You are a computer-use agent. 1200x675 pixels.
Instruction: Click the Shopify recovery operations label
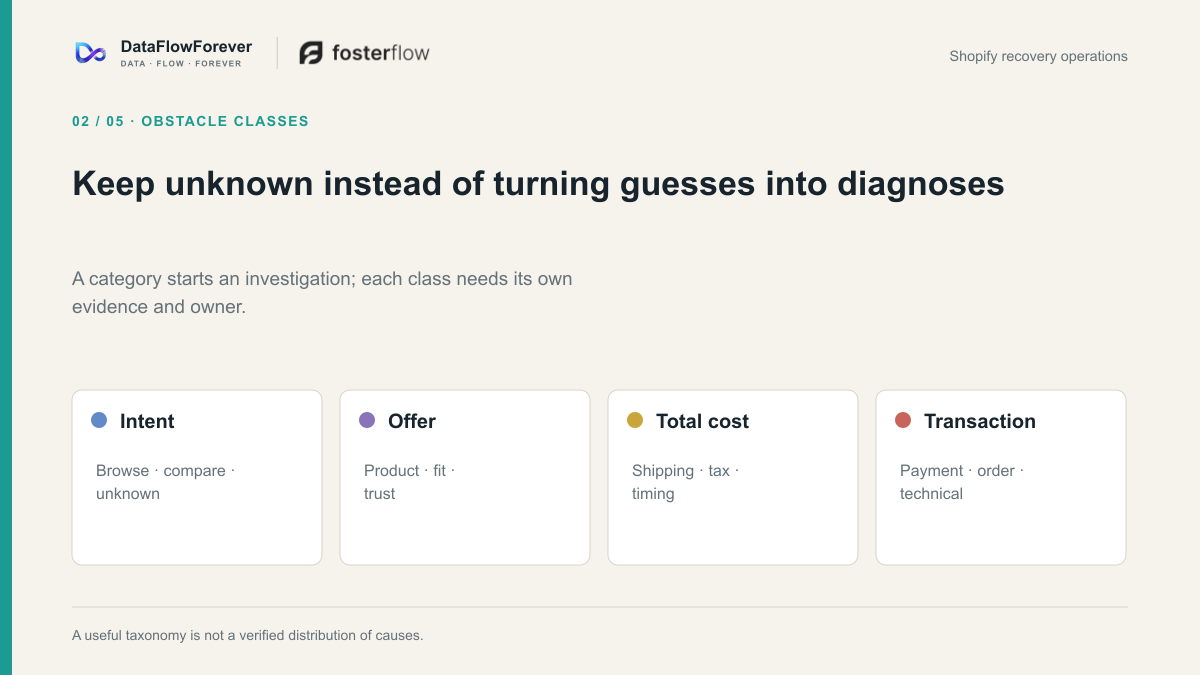coord(1038,56)
